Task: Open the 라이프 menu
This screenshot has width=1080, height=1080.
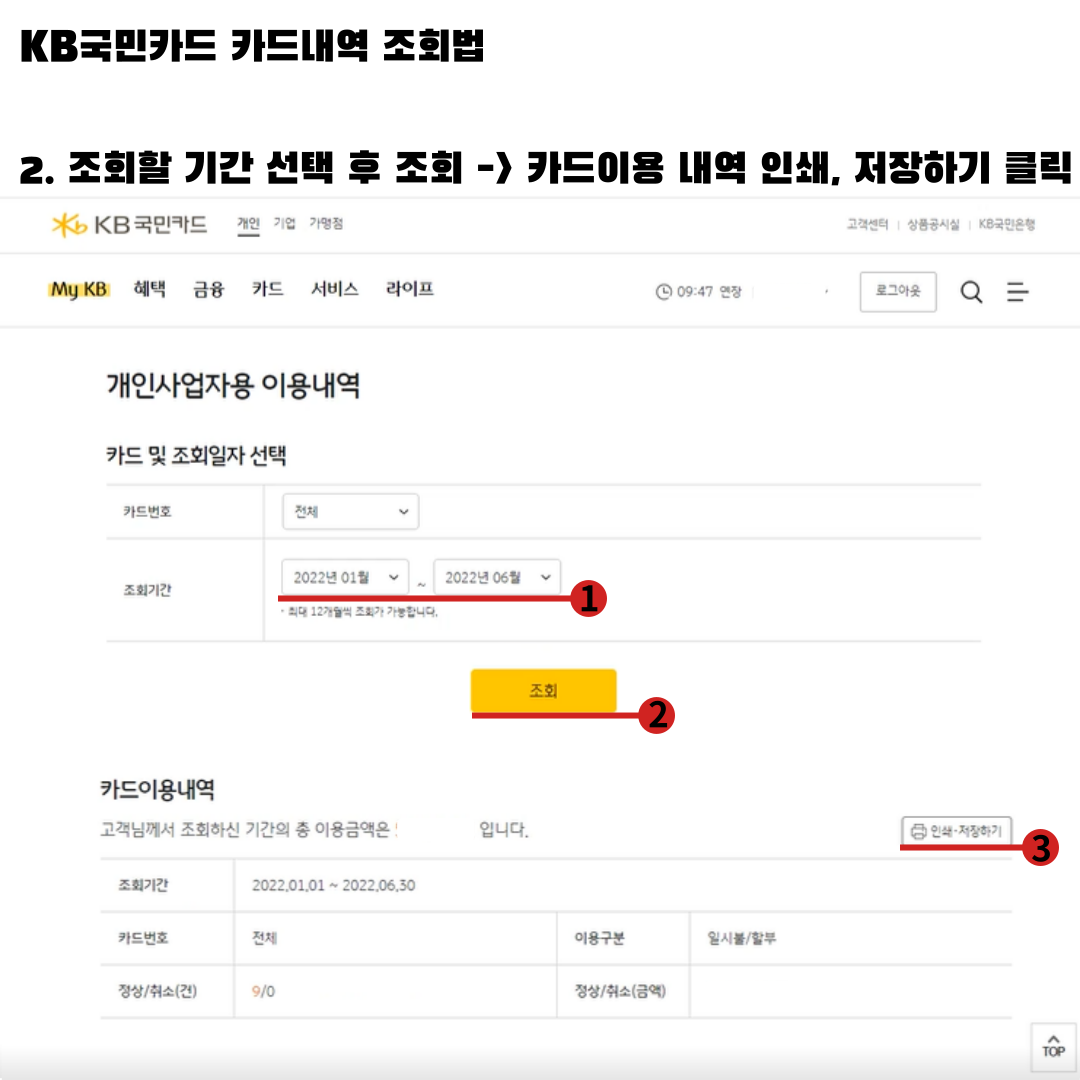Action: coord(410,289)
